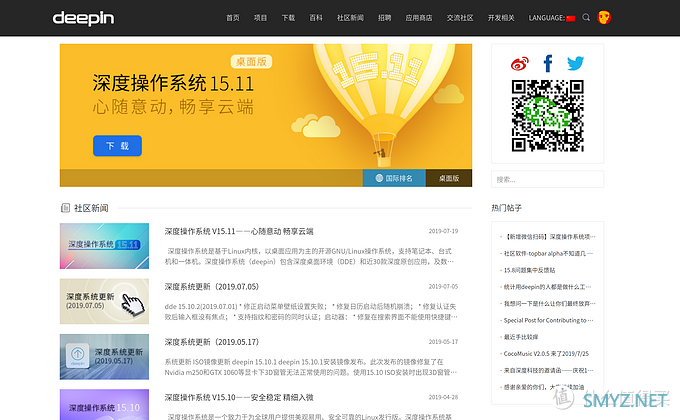
Task: Click the China flag language icon
Action: (570, 18)
